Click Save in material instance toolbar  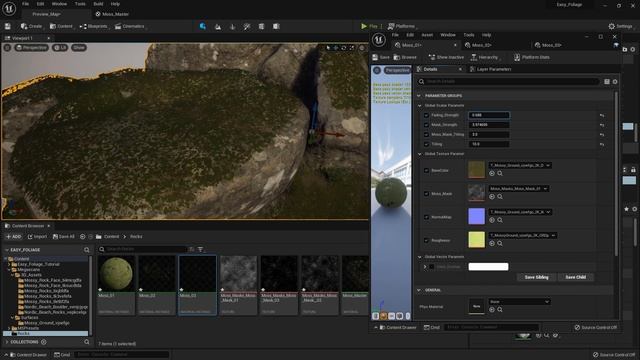tap(381, 58)
